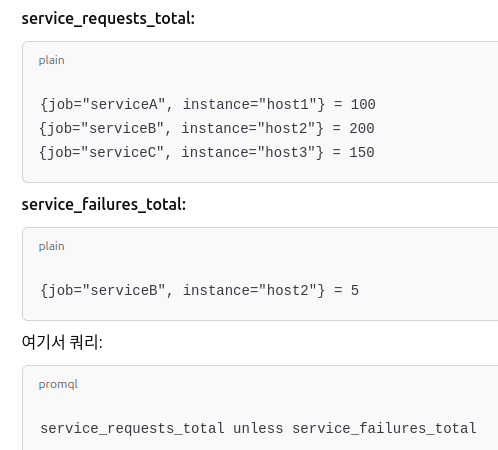Select the serviceA host1 = 100 line
498x450 pixels.
208,105
